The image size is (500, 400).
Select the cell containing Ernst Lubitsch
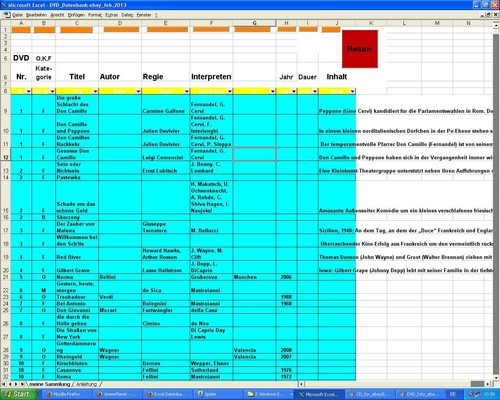(166, 168)
